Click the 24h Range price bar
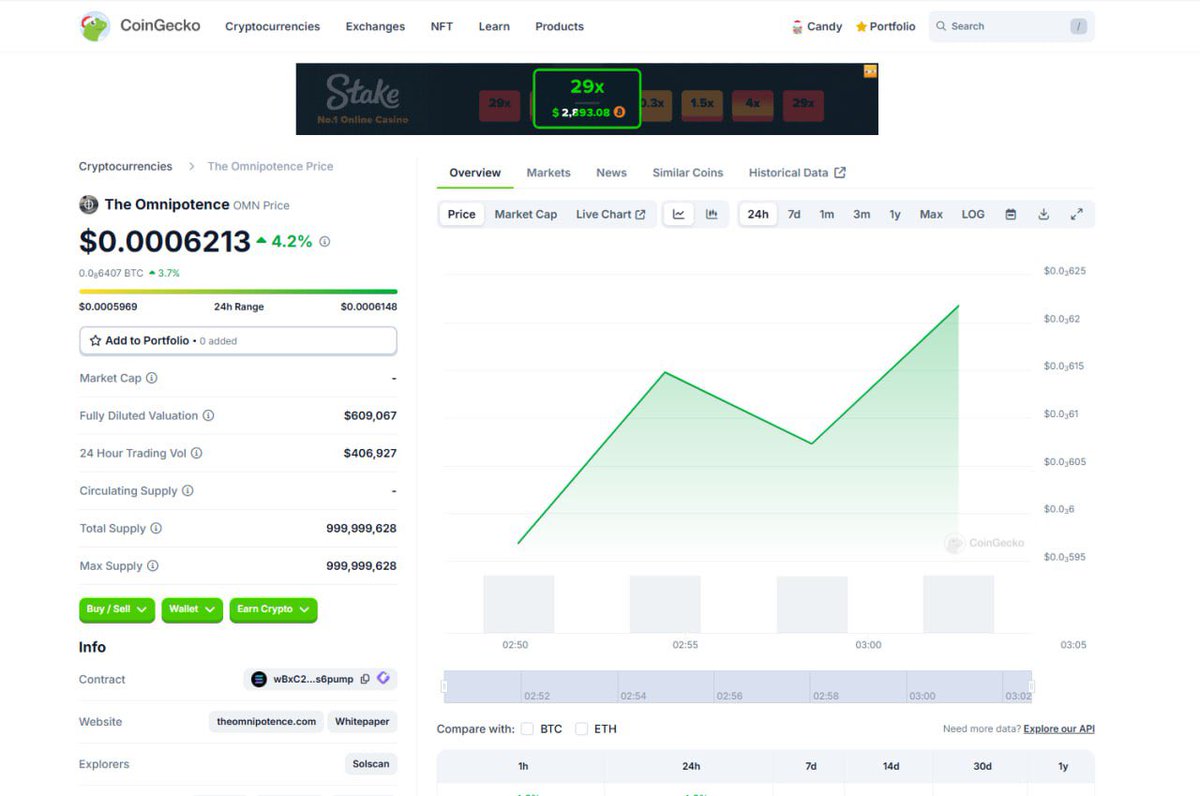The image size is (1200, 796). [x=238, y=292]
